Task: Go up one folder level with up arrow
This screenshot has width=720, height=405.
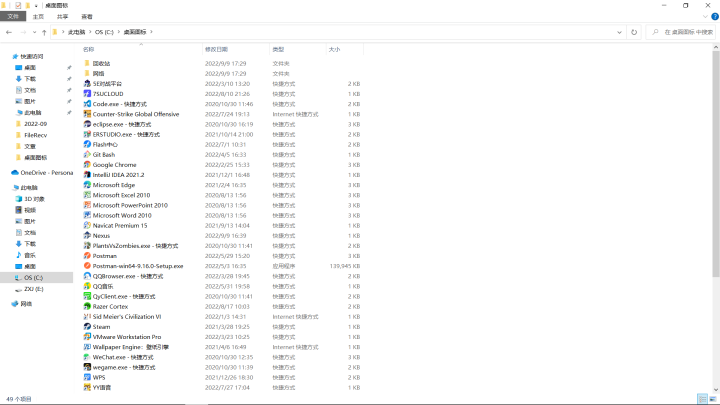Action: tap(44, 32)
